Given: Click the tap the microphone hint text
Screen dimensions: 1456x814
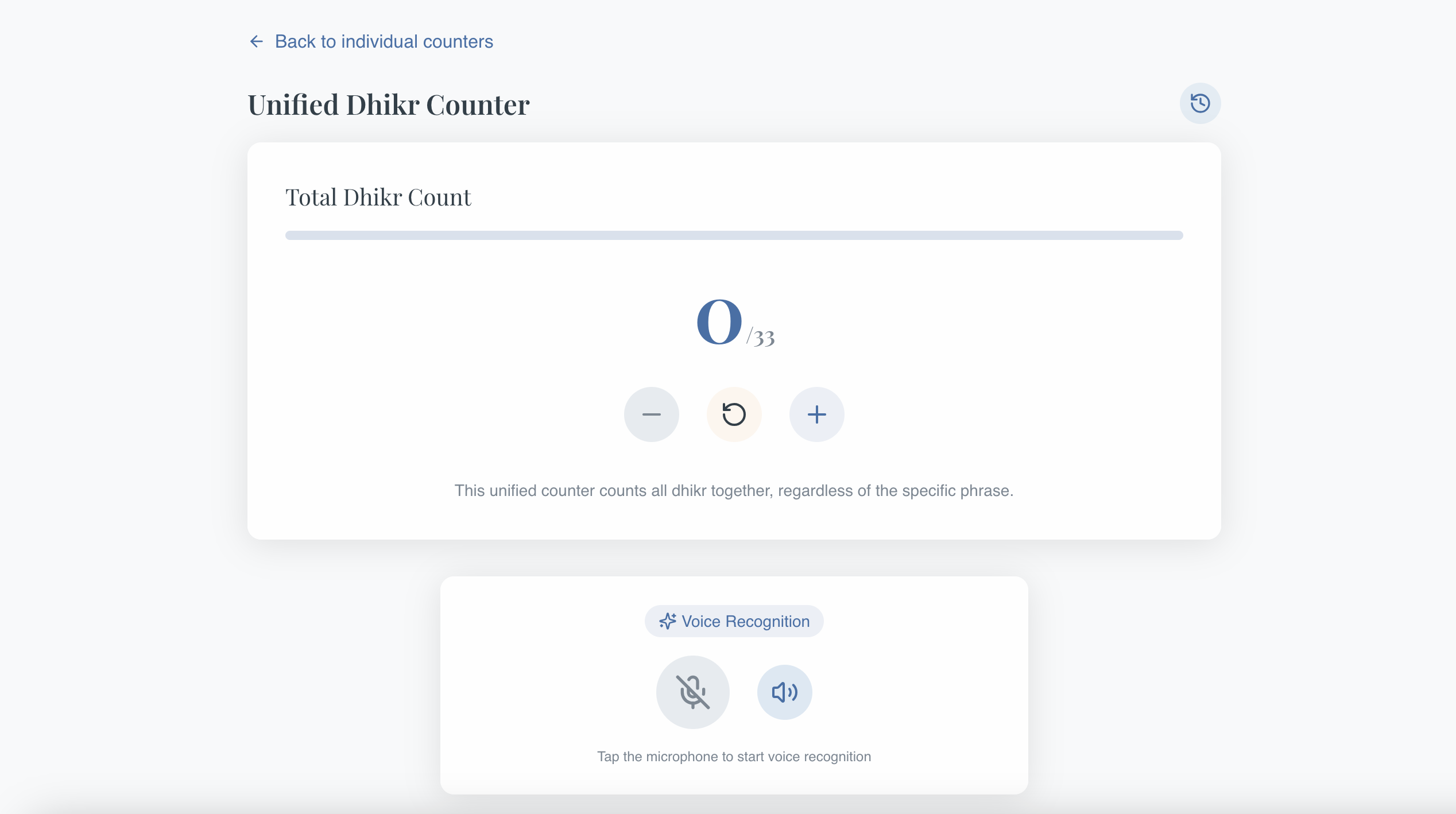Looking at the screenshot, I should [x=734, y=757].
